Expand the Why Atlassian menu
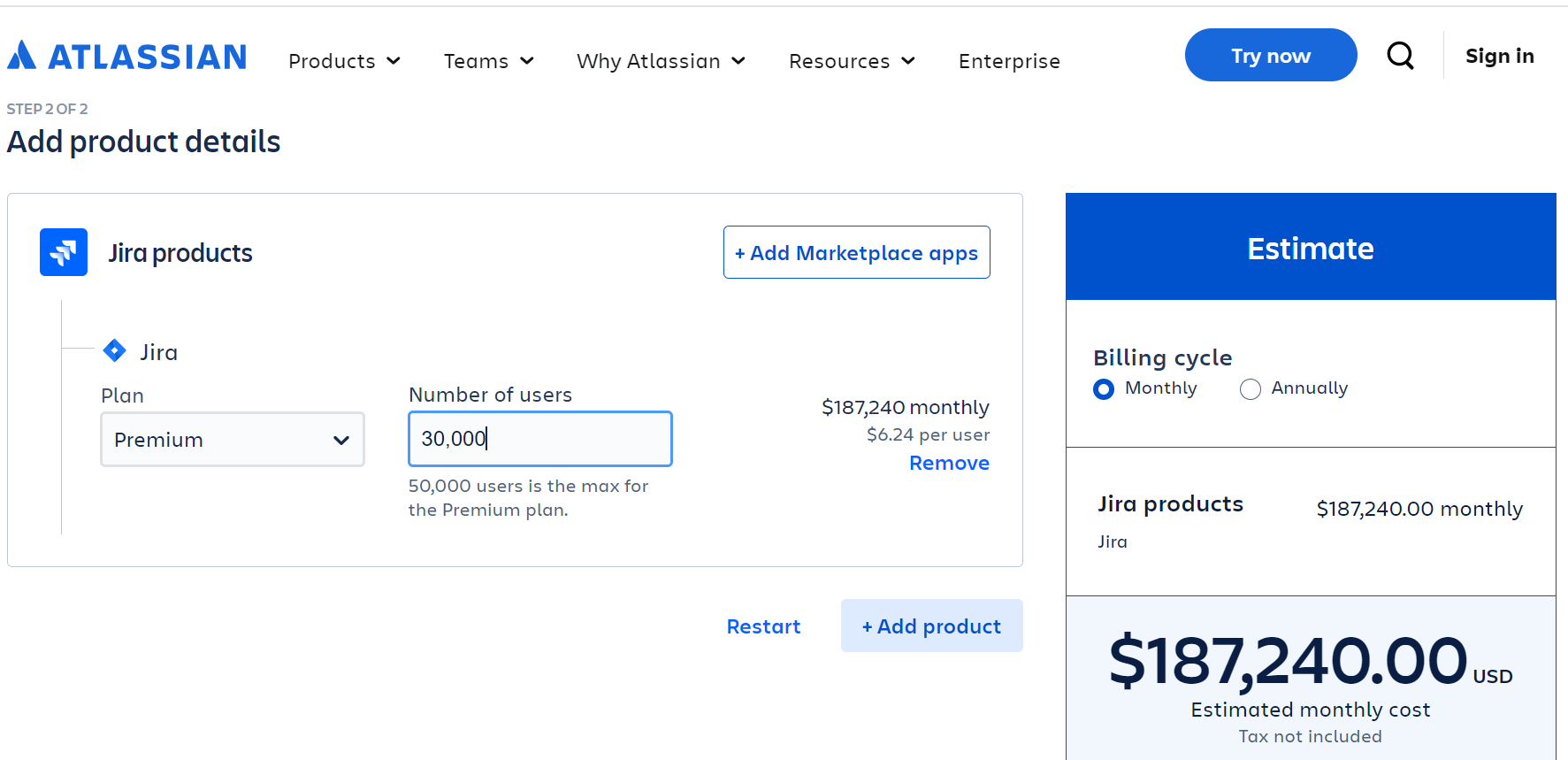Screen dimensions: 1568x760 tap(661, 61)
